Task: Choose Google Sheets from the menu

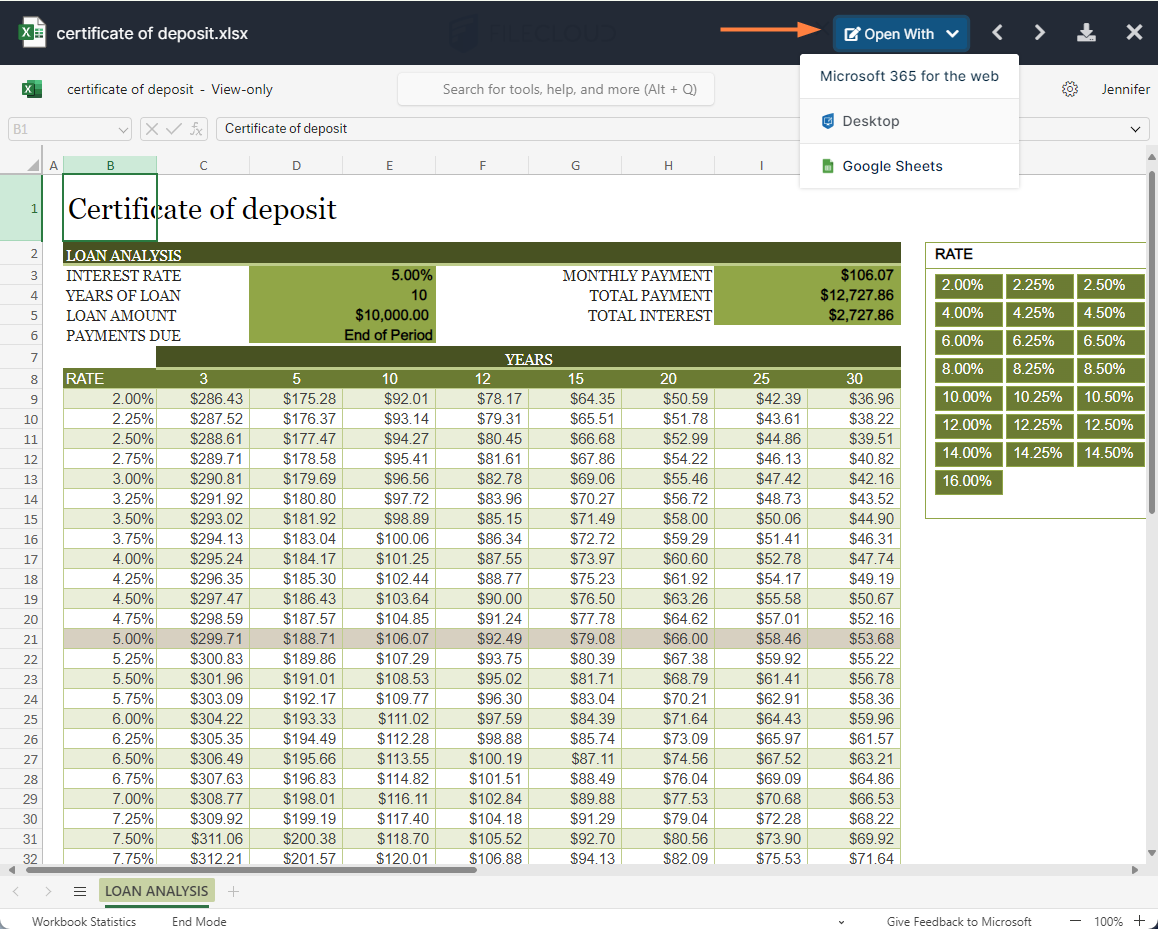Action: [x=892, y=166]
